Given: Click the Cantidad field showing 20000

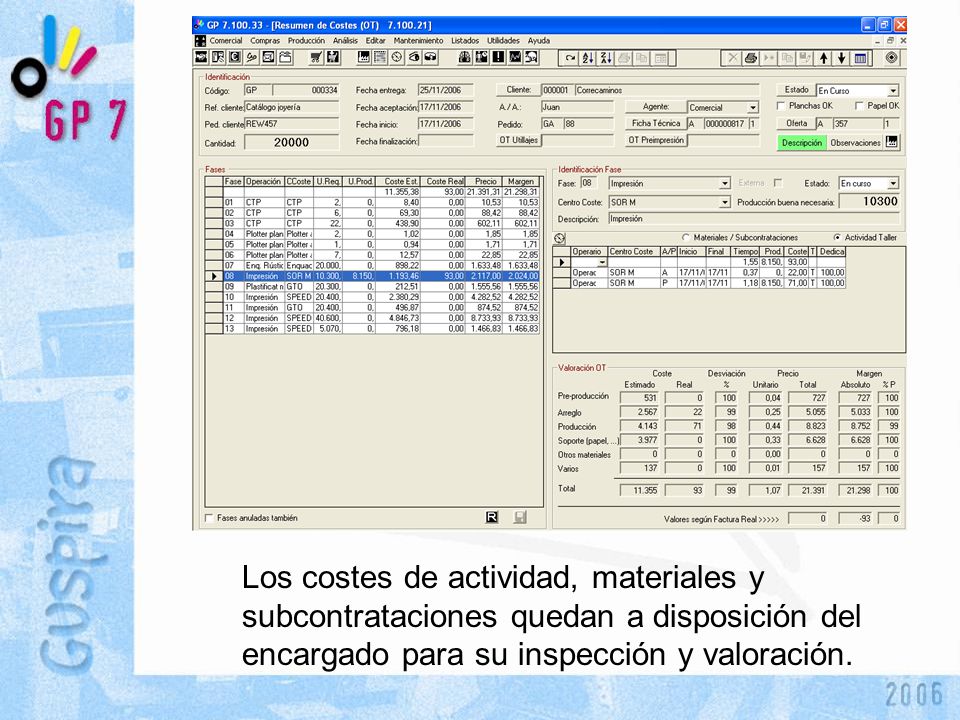Looking at the screenshot, I should [x=291, y=143].
